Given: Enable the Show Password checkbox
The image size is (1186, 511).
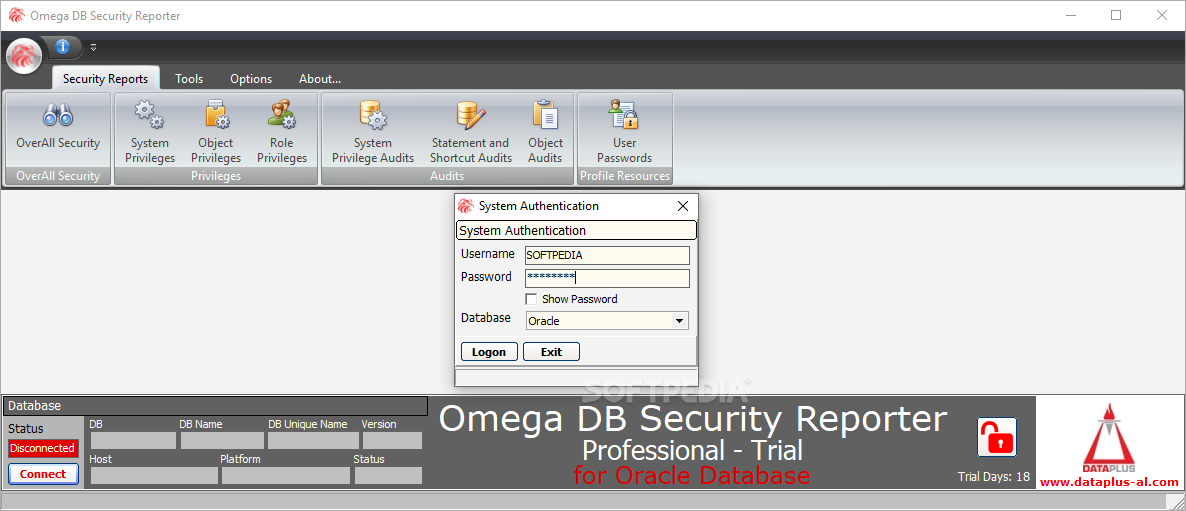Looking at the screenshot, I should (x=531, y=299).
